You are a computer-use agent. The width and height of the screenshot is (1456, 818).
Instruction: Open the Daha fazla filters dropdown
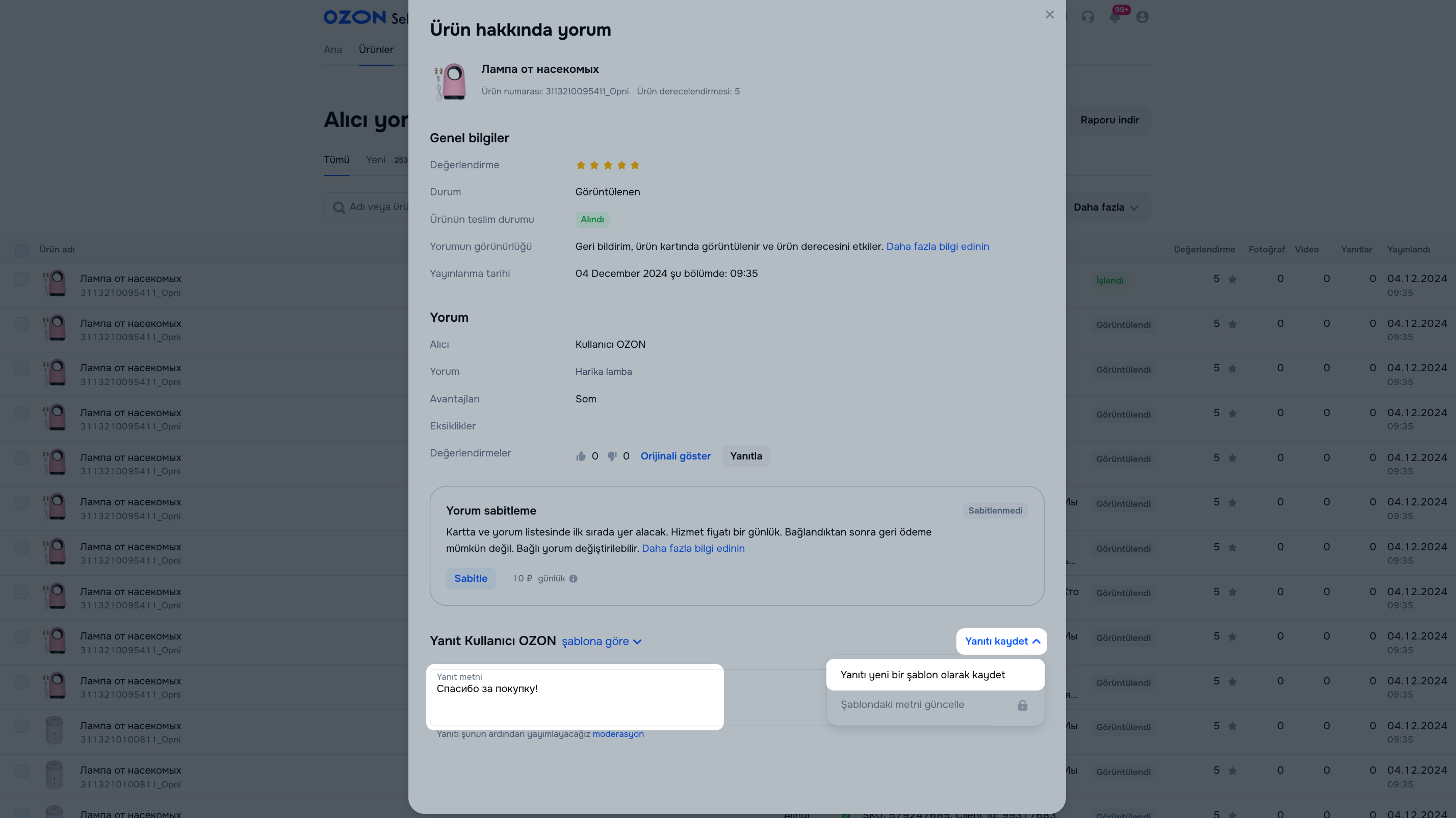1105,208
